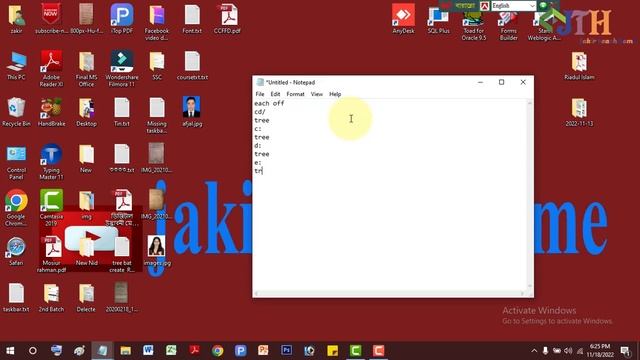Image resolution: width=640 pixels, height=360 pixels.
Task: Open the Format menu in Notepad
Action: coord(295,94)
